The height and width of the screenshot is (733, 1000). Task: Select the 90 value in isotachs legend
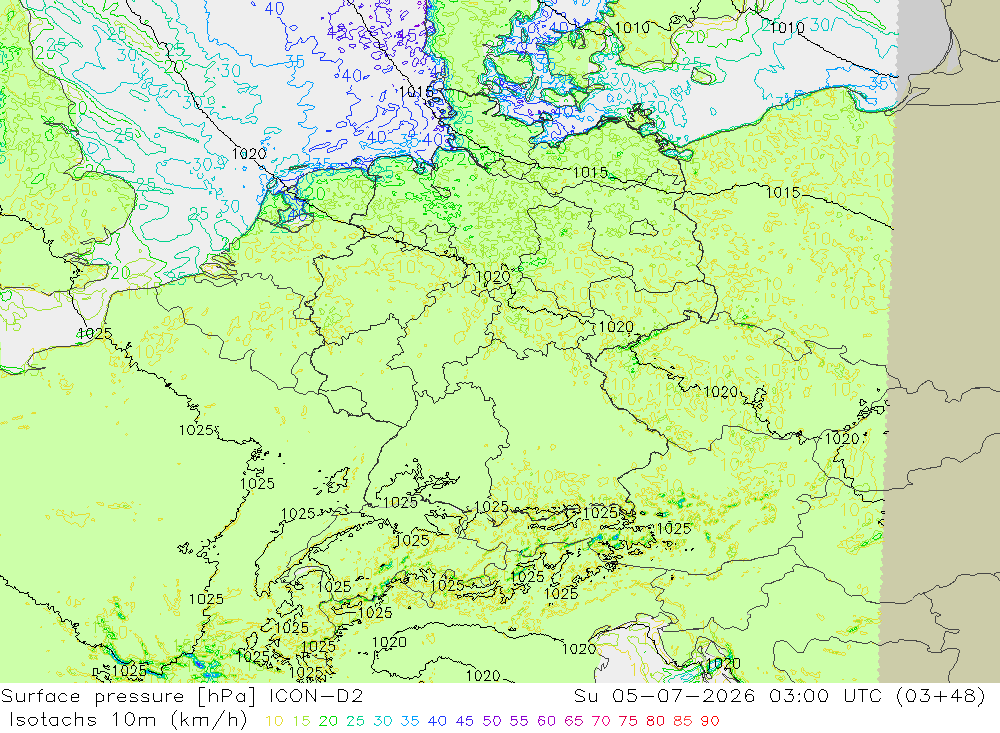point(710,721)
